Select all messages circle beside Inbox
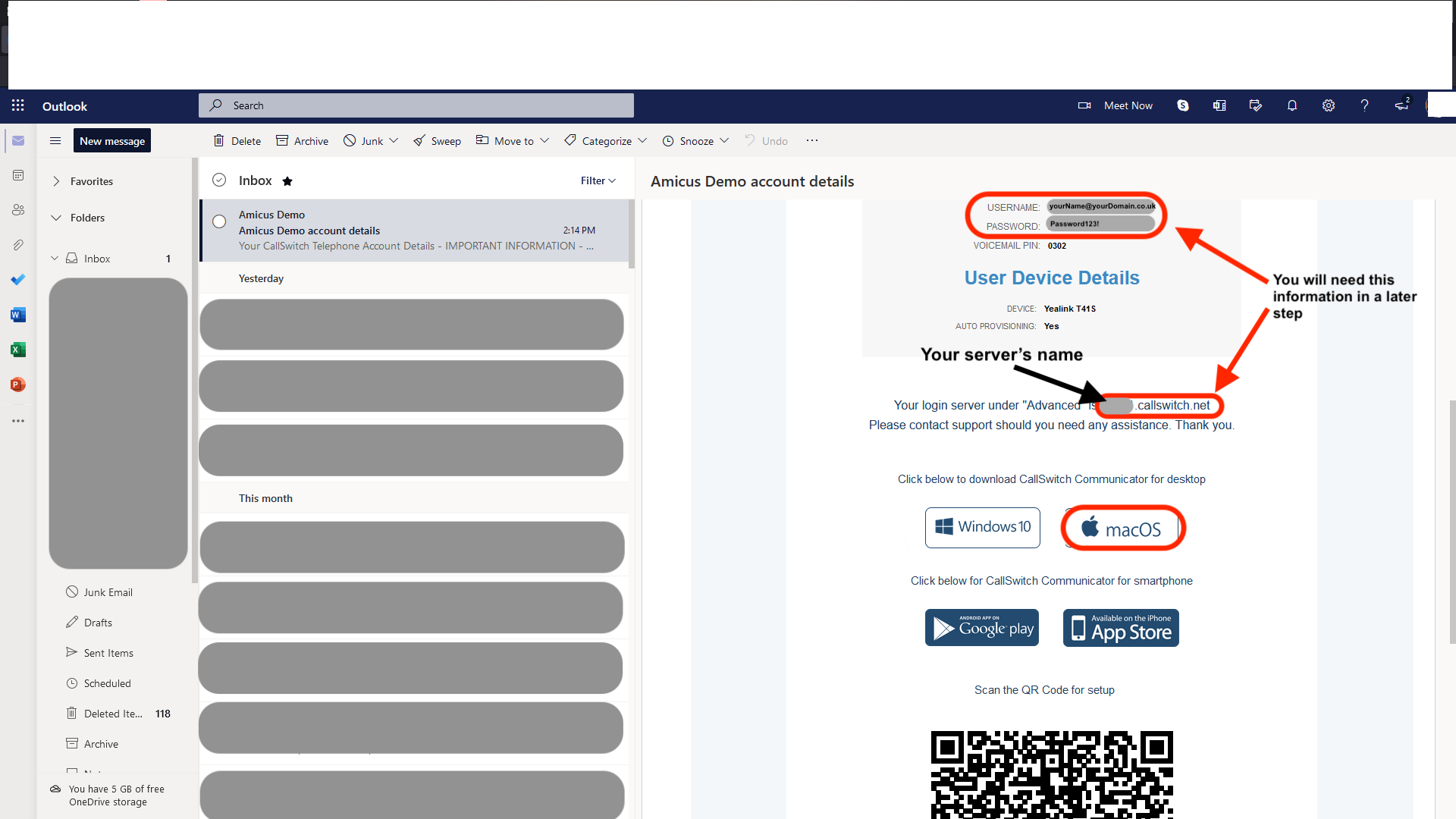Screen dimensions: 1456x819 (219, 180)
